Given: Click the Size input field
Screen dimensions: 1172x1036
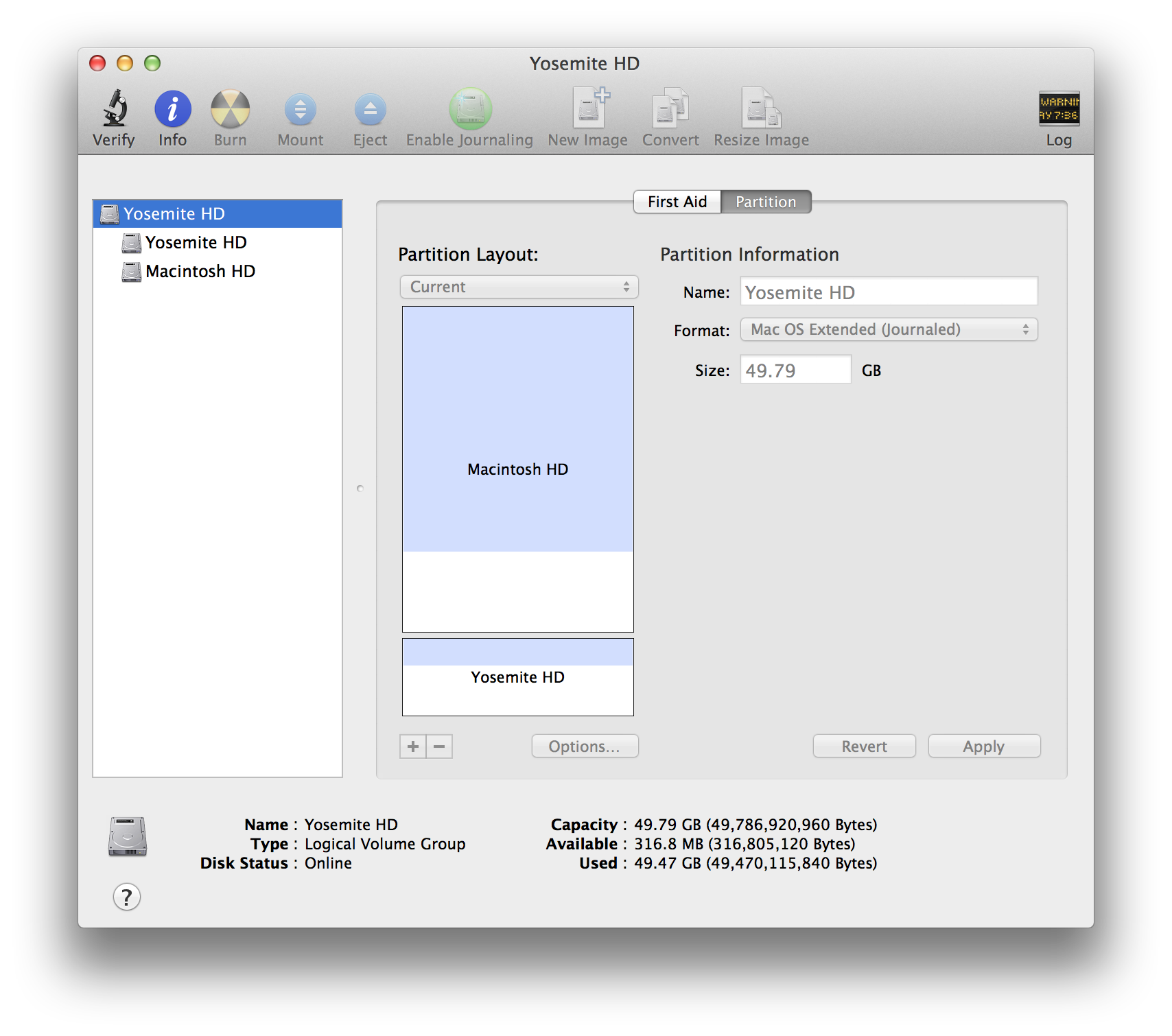Looking at the screenshot, I should [x=796, y=370].
